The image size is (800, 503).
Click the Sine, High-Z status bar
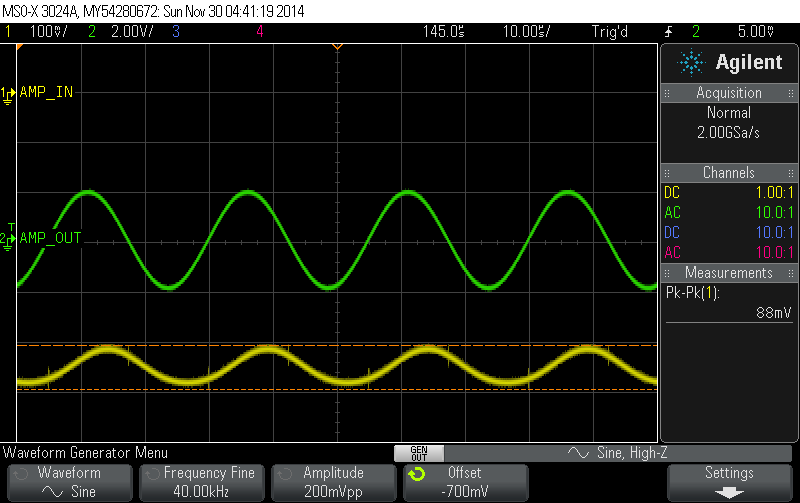click(618, 453)
